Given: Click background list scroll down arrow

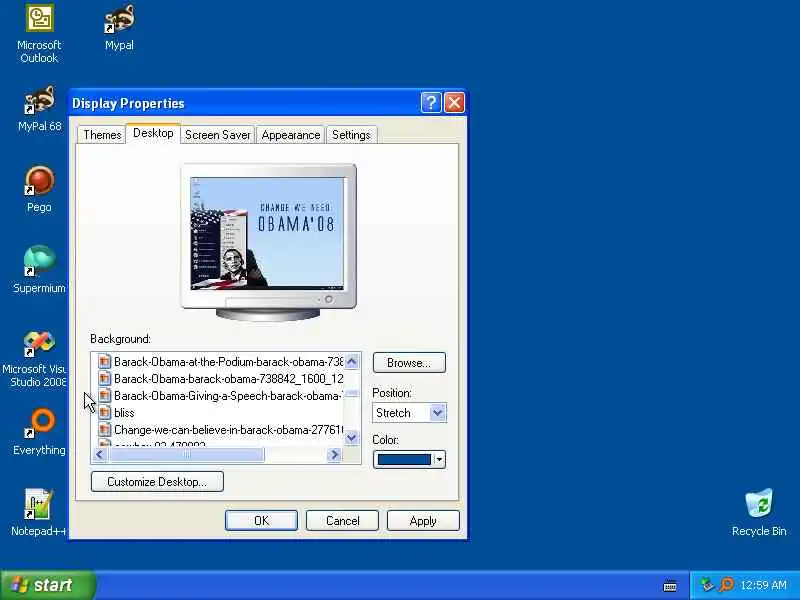Looking at the screenshot, I should point(352,437).
